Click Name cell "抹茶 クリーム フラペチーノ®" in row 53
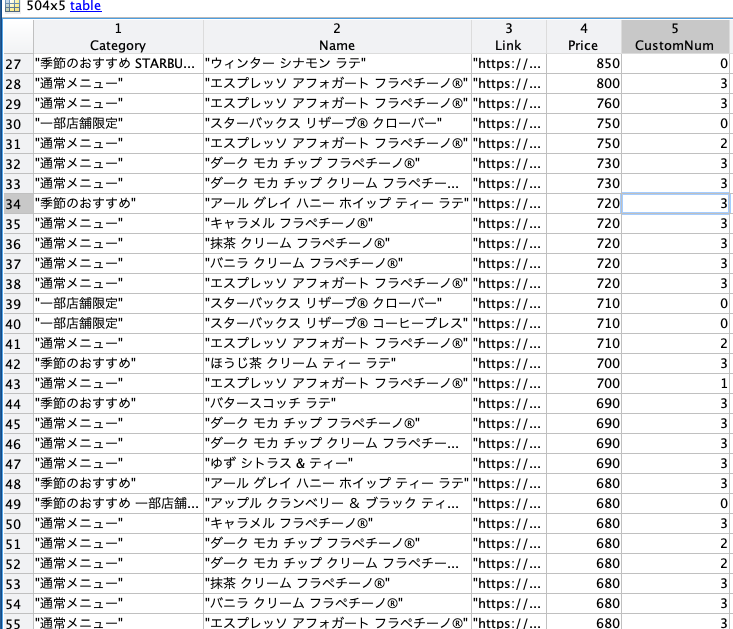Image resolution: width=733 pixels, height=629 pixels. [337, 584]
